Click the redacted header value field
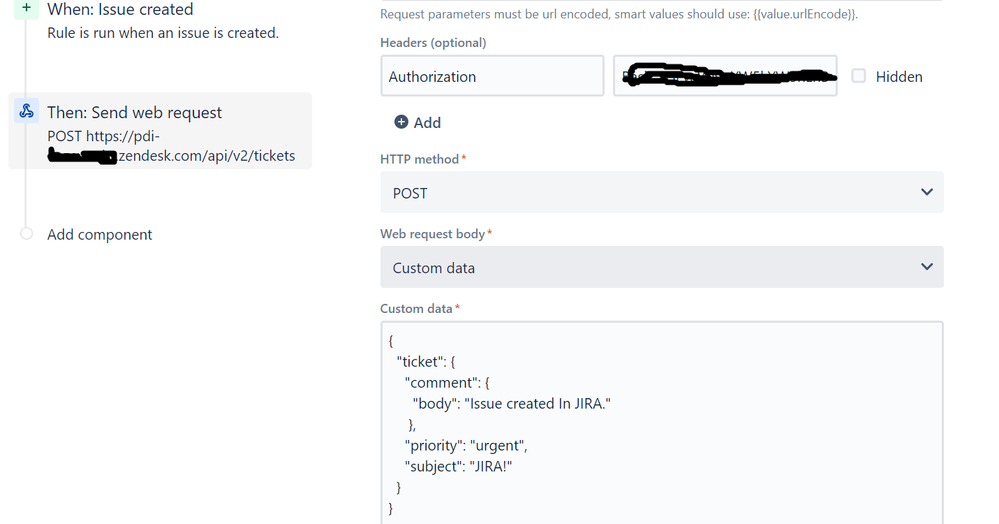 [725, 76]
